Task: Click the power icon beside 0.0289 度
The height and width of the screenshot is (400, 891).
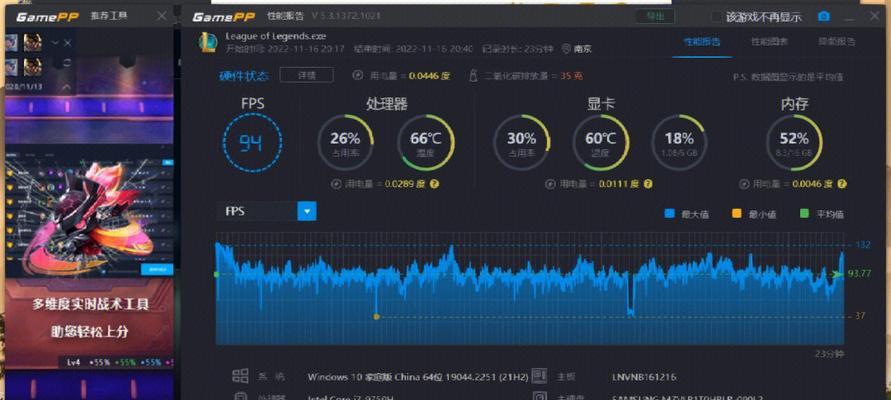Action: click(x=336, y=184)
